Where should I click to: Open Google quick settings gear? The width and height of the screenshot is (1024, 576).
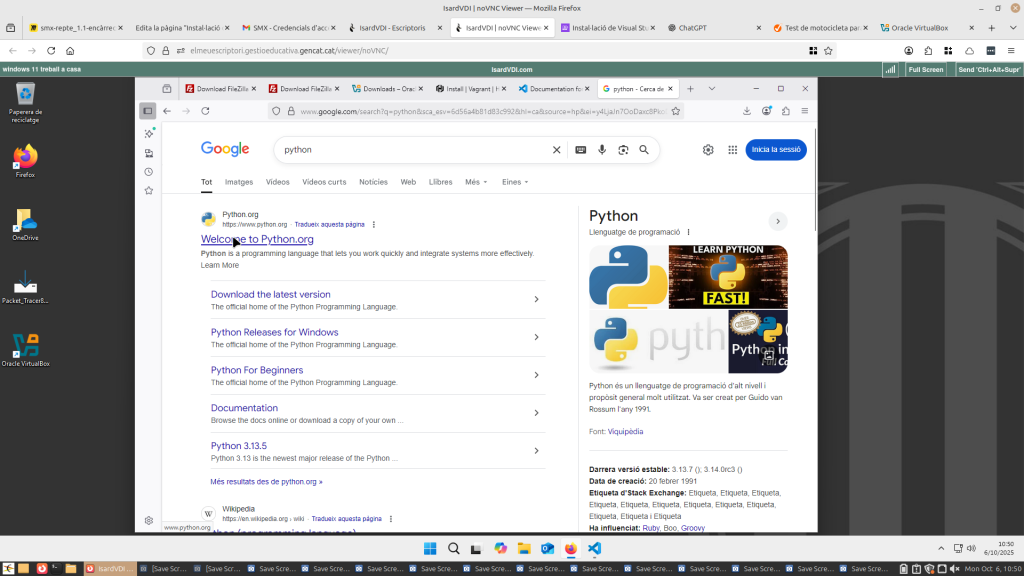(x=708, y=150)
